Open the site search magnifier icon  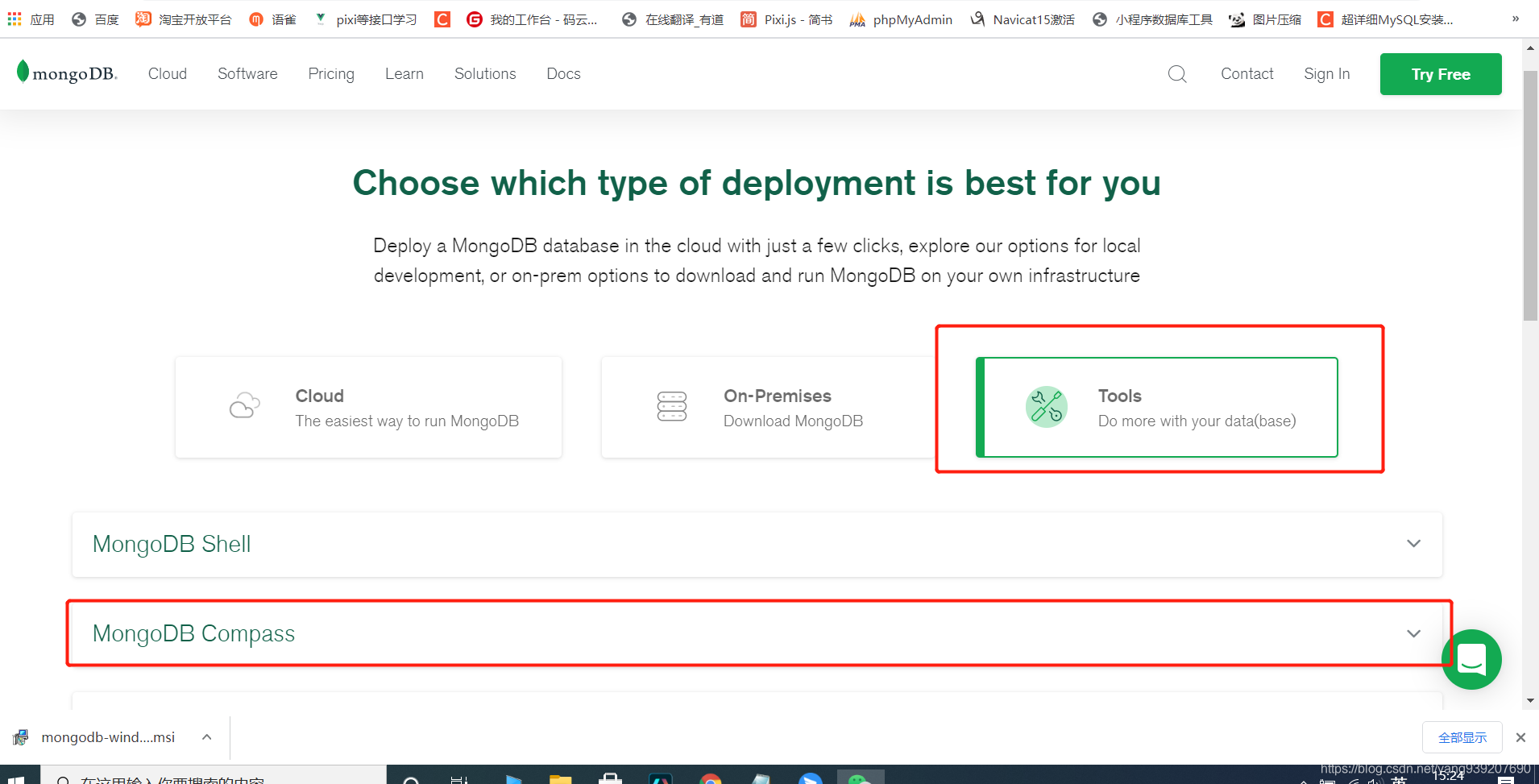pyautogui.click(x=1177, y=74)
